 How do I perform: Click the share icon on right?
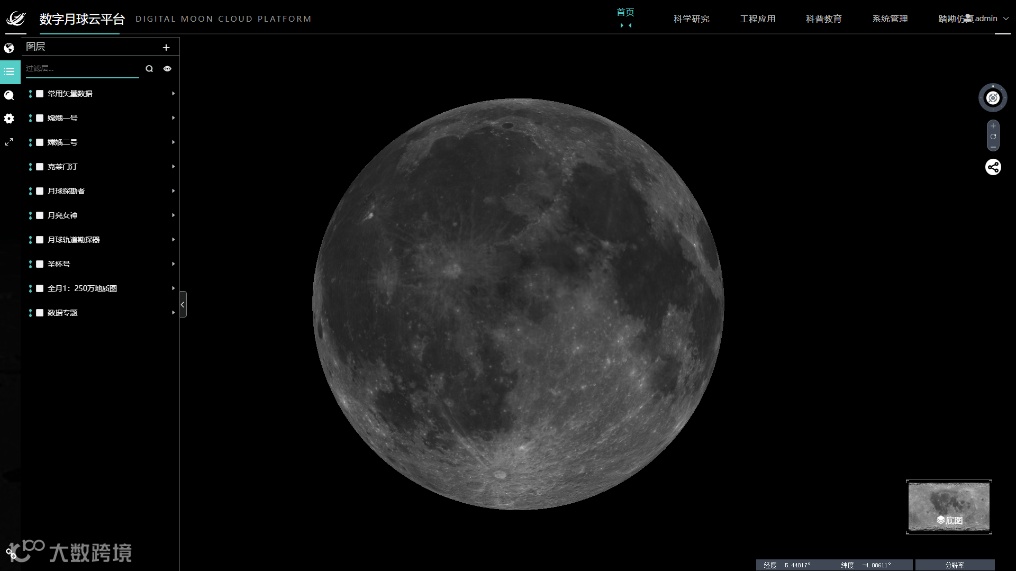tap(993, 167)
